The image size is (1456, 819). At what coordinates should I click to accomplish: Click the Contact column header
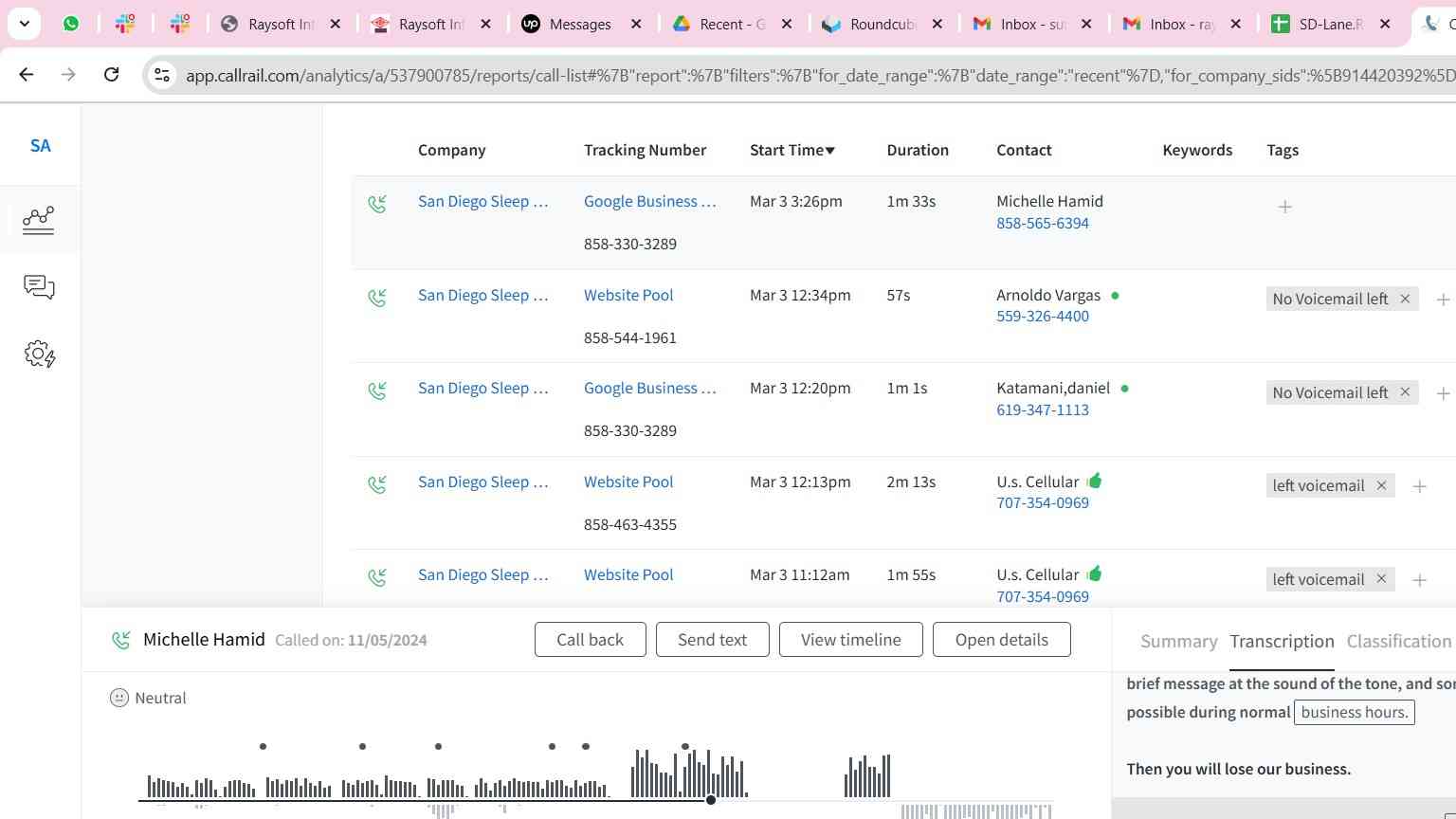point(1024,150)
